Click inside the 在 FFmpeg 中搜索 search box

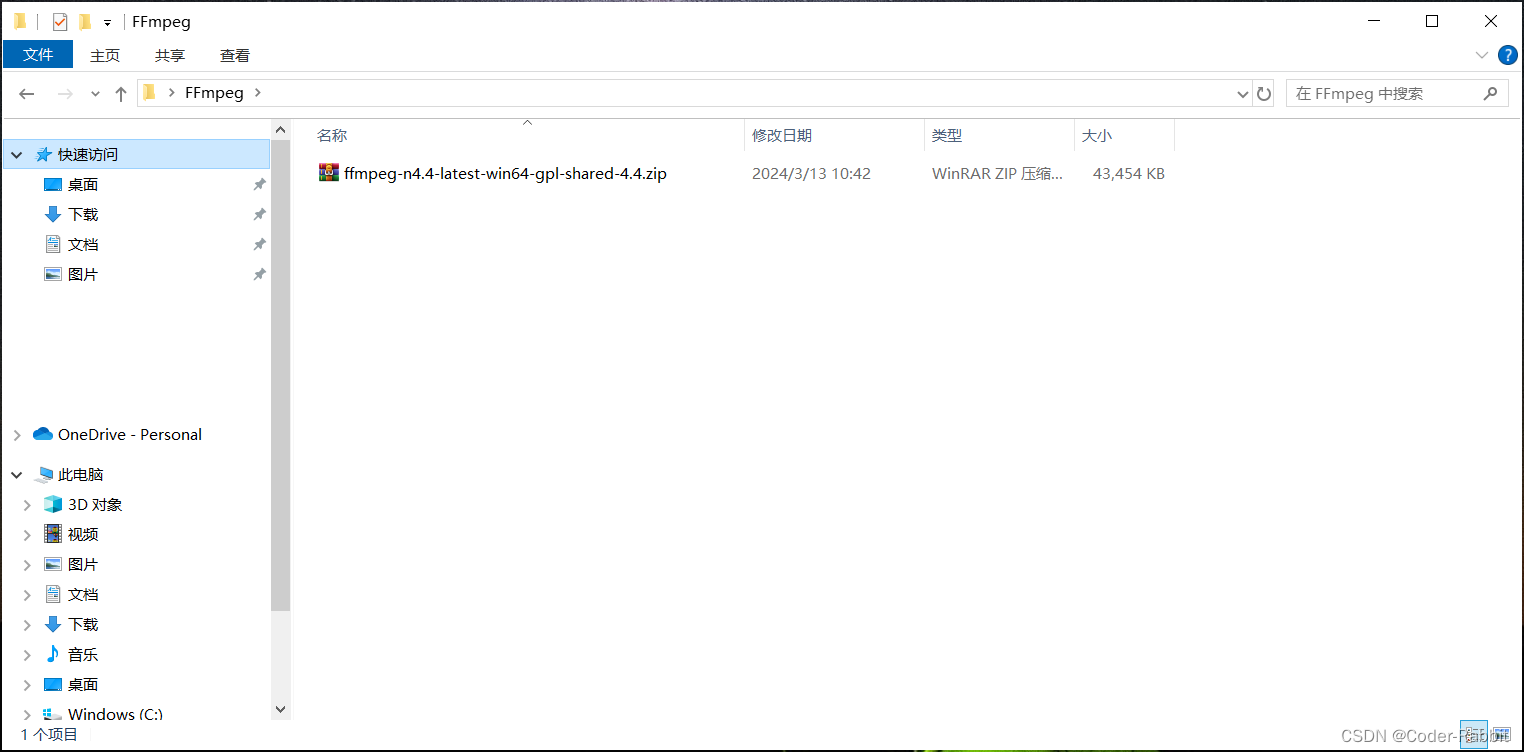coord(1380,93)
